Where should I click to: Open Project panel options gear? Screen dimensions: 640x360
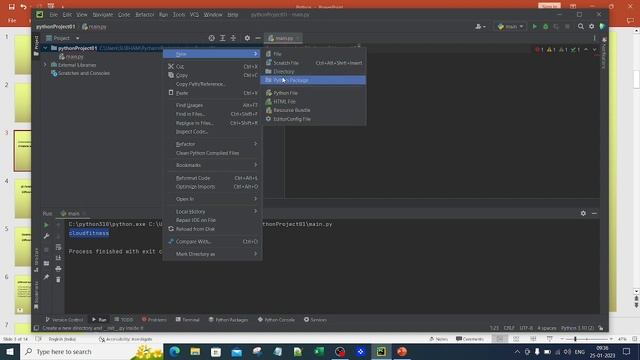247,38
